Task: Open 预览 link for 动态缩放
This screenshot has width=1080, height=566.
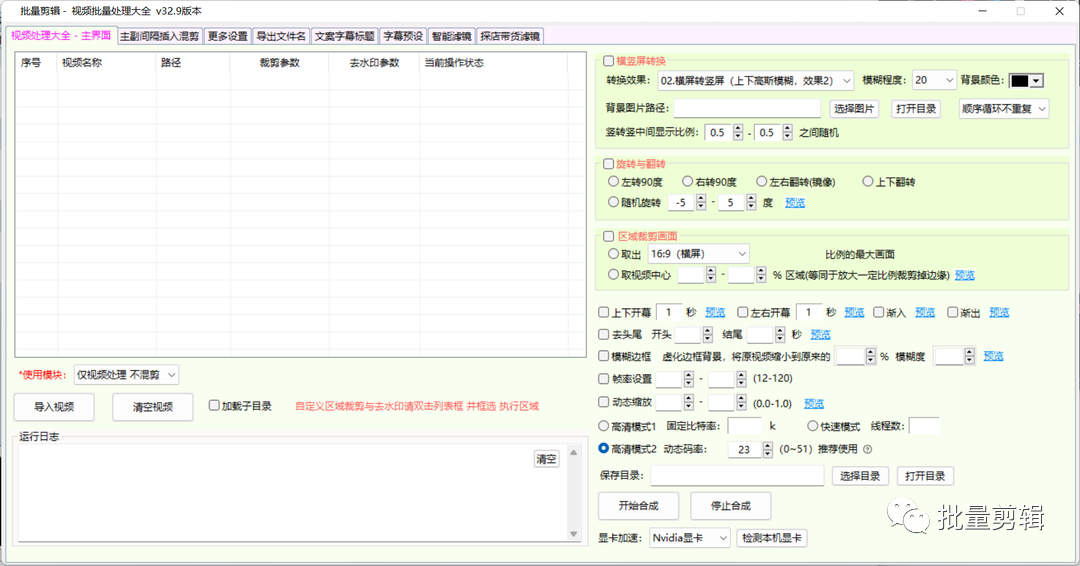Action: tap(814, 403)
